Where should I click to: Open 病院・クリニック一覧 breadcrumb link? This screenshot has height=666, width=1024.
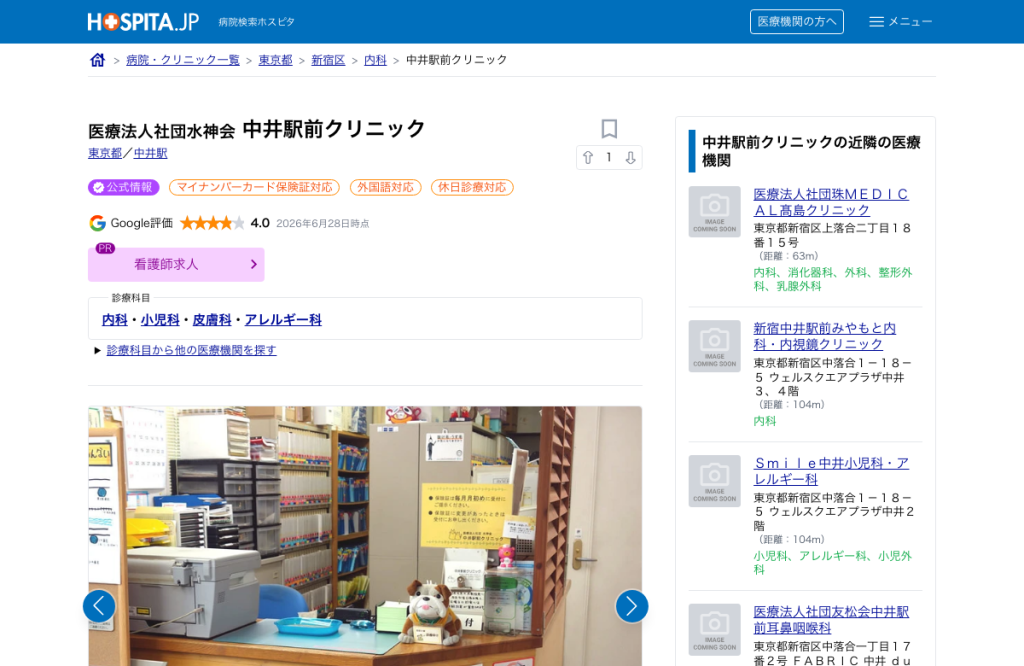tap(183, 60)
